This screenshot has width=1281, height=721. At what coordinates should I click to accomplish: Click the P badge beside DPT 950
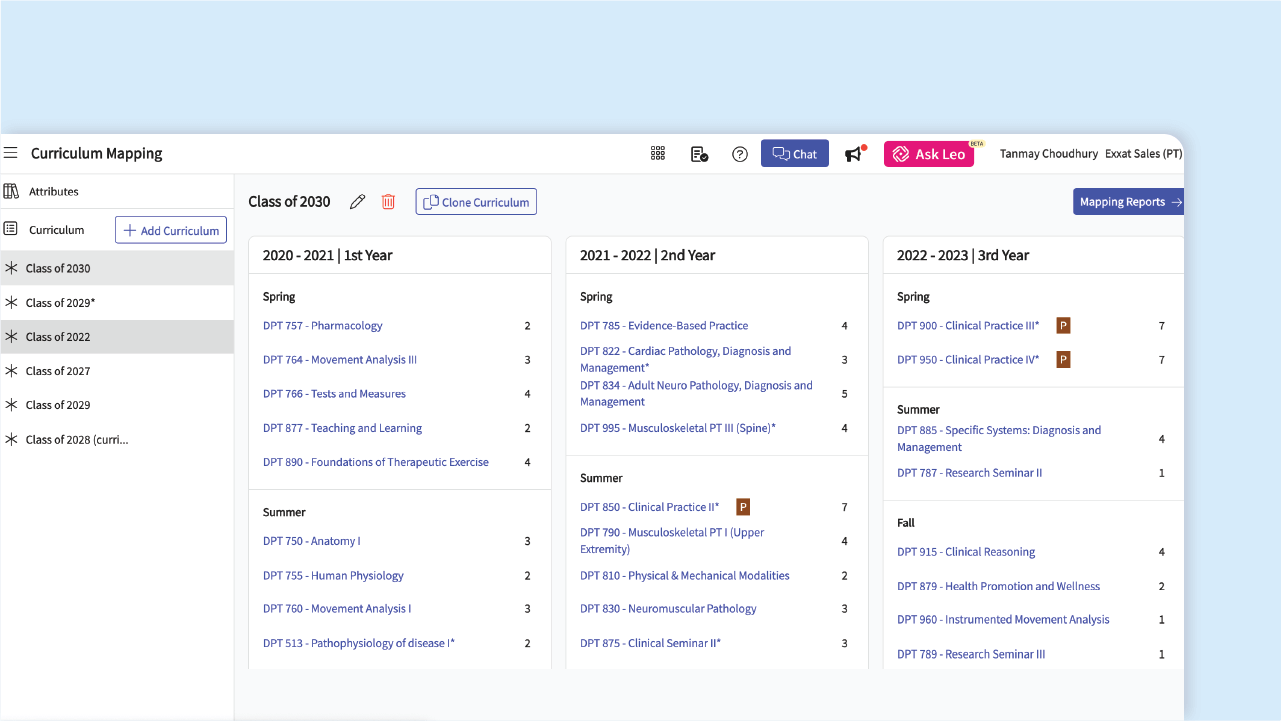tap(1064, 359)
